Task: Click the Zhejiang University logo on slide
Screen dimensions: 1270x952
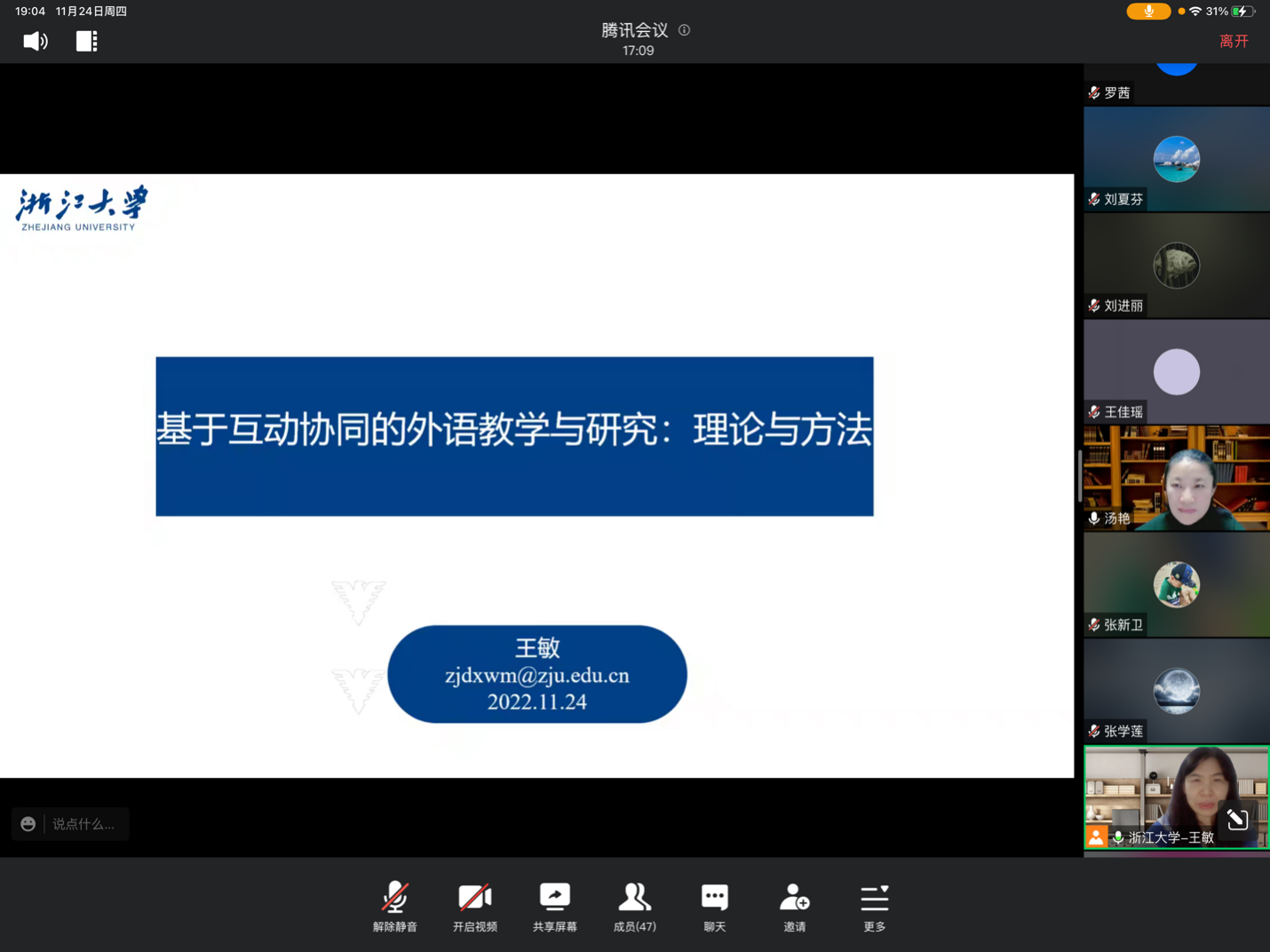Action: click(81, 209)
